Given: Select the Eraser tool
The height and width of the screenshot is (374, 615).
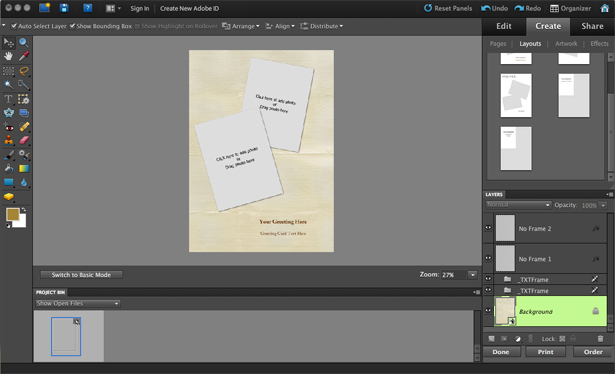Looking at the screenshot, I should coord(24,140).
